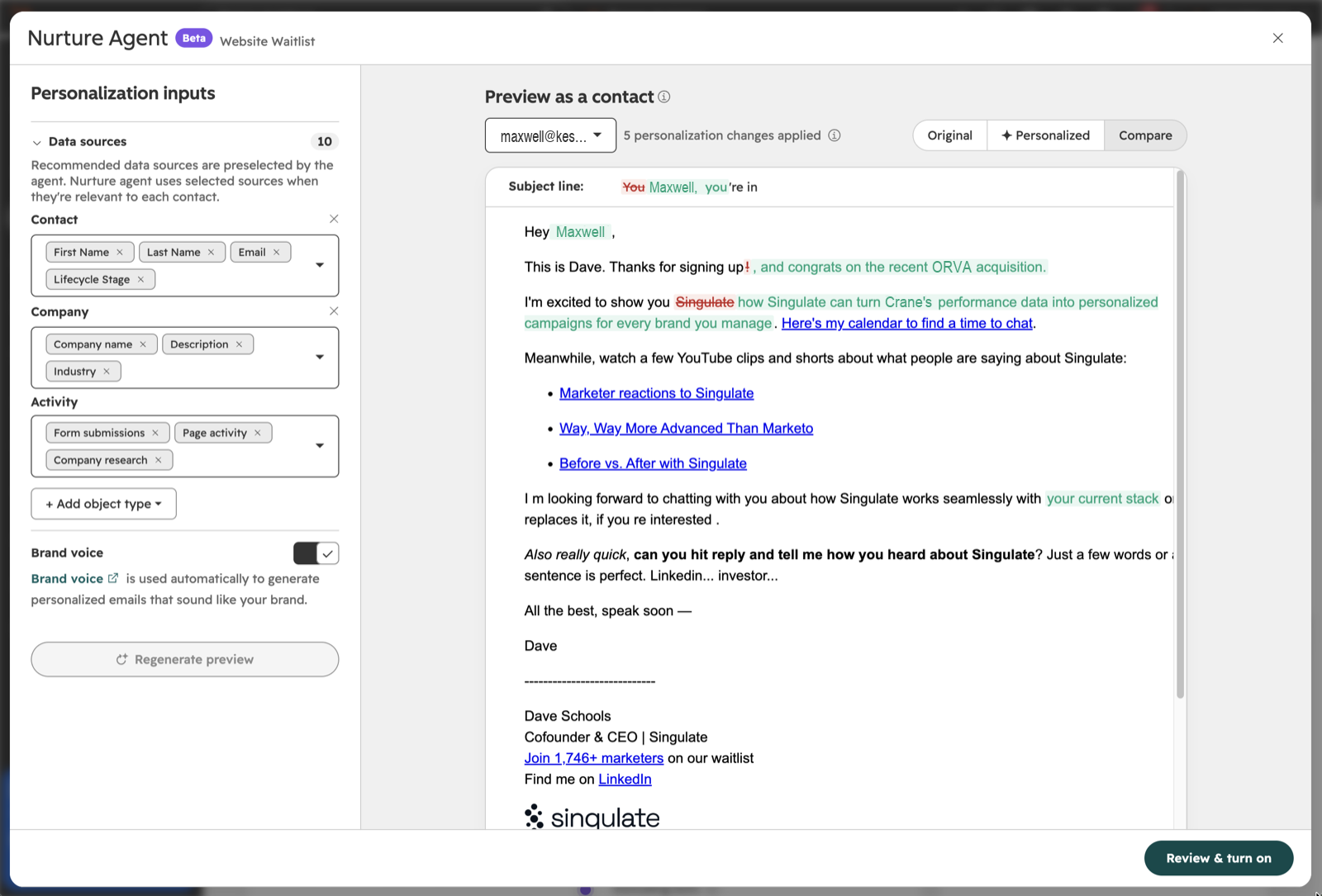
Task: Remove the Last Name tag
Action: [211, 253]
